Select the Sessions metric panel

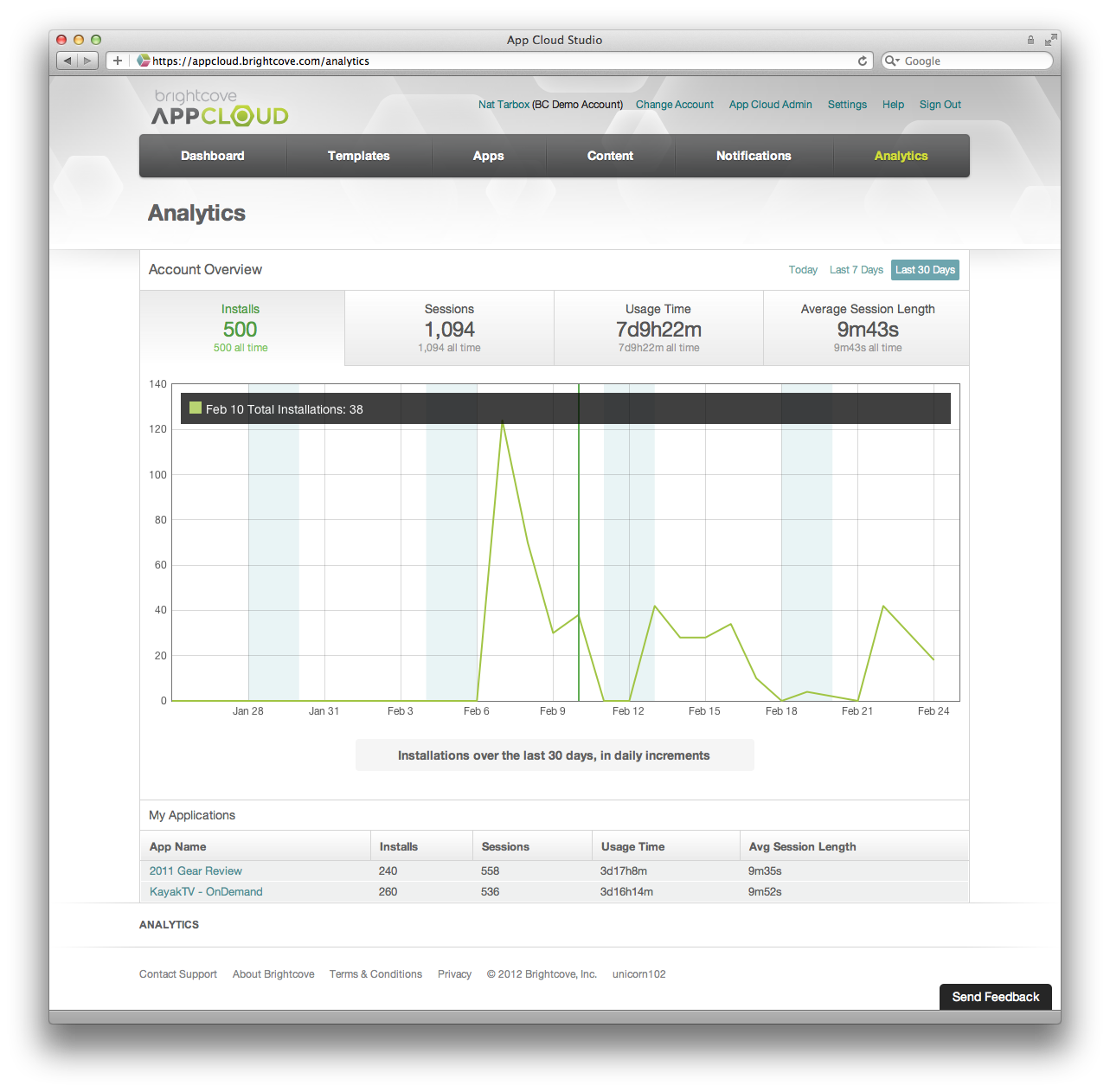pos(449,328)
